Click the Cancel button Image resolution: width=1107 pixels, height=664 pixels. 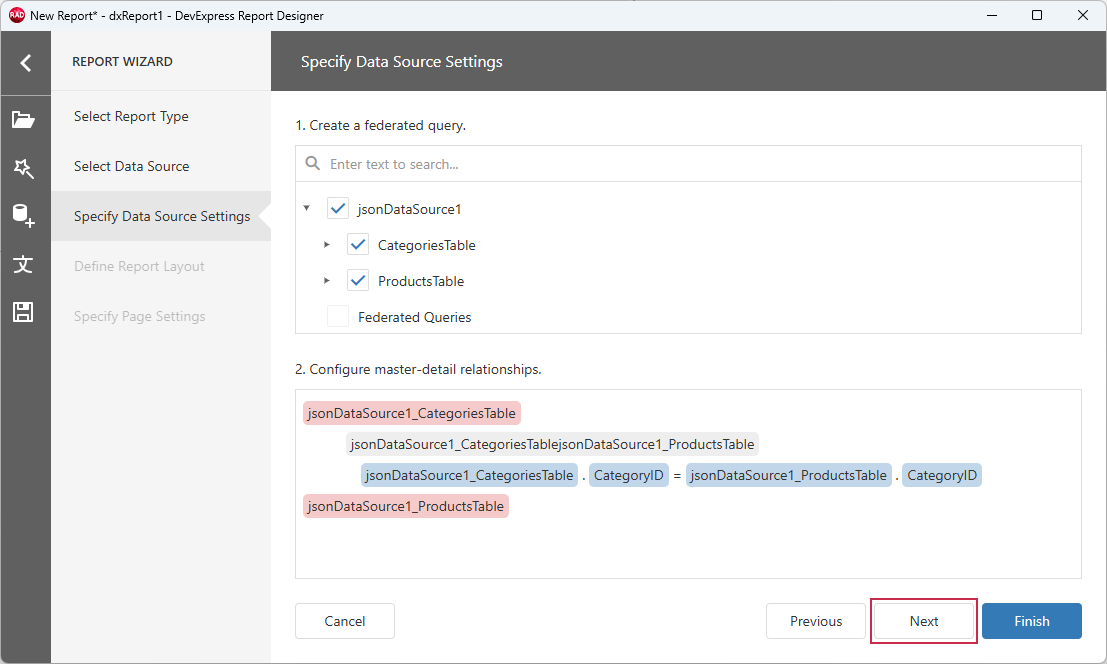(x=345, y=621)
